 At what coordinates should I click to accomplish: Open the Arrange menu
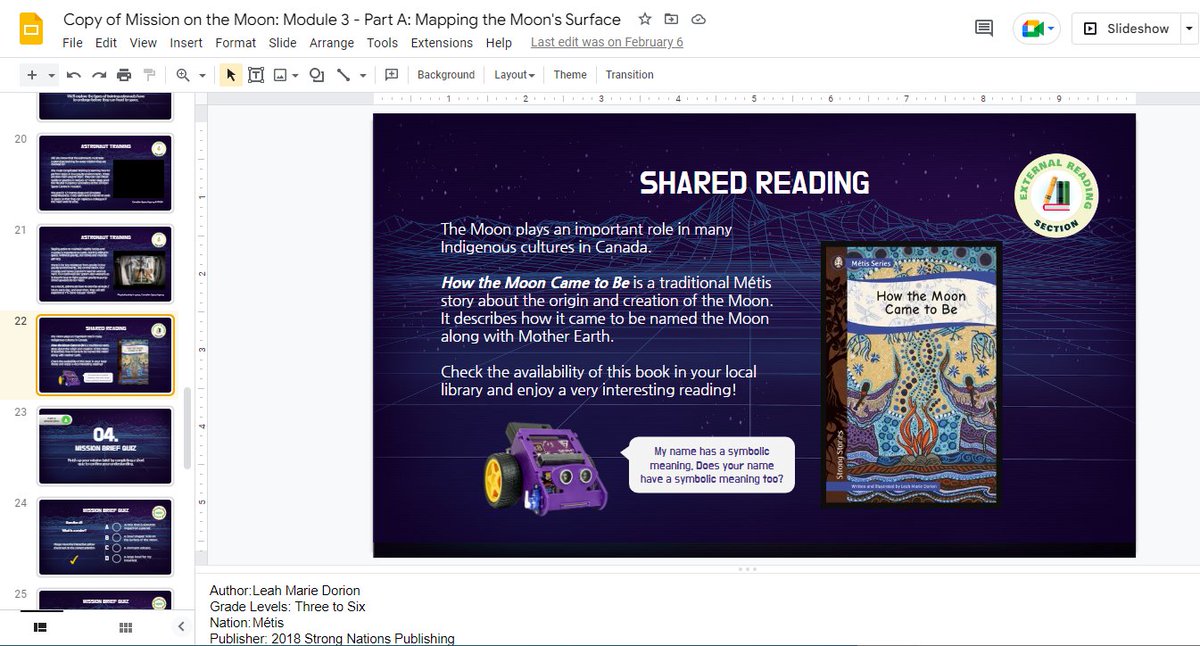point(331,43)
